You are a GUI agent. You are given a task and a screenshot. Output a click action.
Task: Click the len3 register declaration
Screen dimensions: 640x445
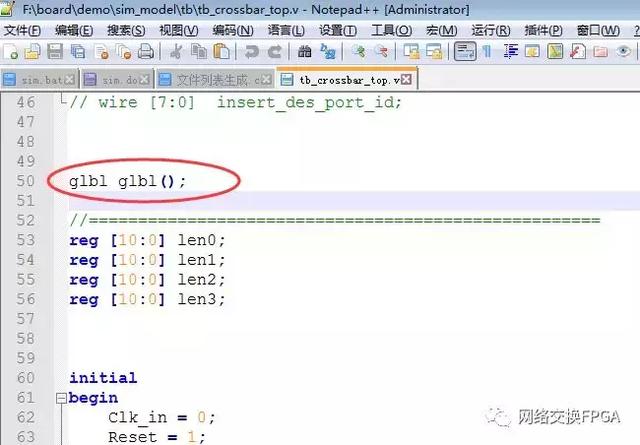click(x=147, y=299)
